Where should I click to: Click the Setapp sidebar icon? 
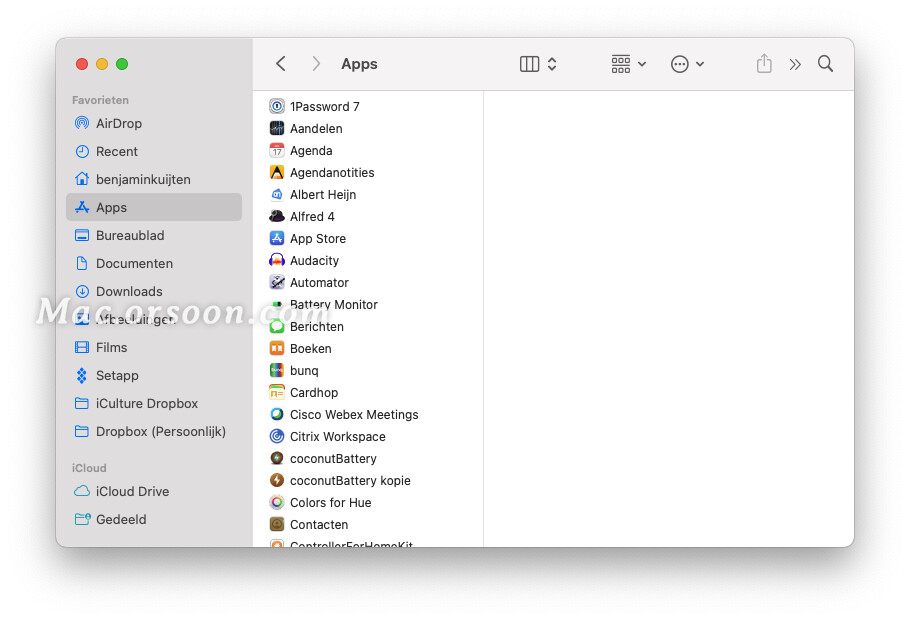(x=82, y=376)
